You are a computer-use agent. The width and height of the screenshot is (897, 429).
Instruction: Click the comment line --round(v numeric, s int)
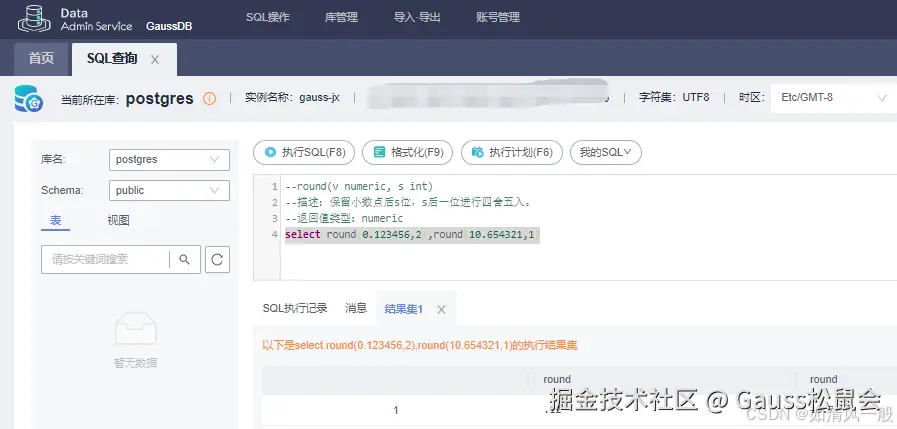pos(359,186)
